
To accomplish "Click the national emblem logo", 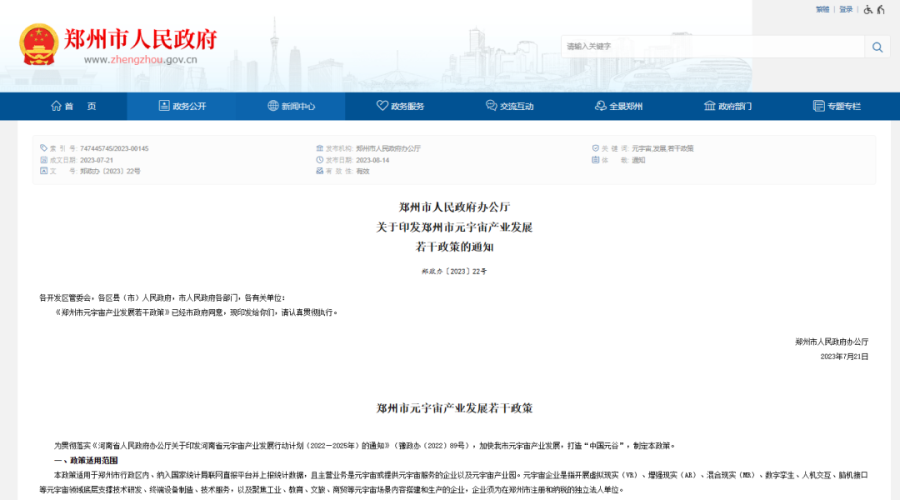I will click(x=39, y=45).
